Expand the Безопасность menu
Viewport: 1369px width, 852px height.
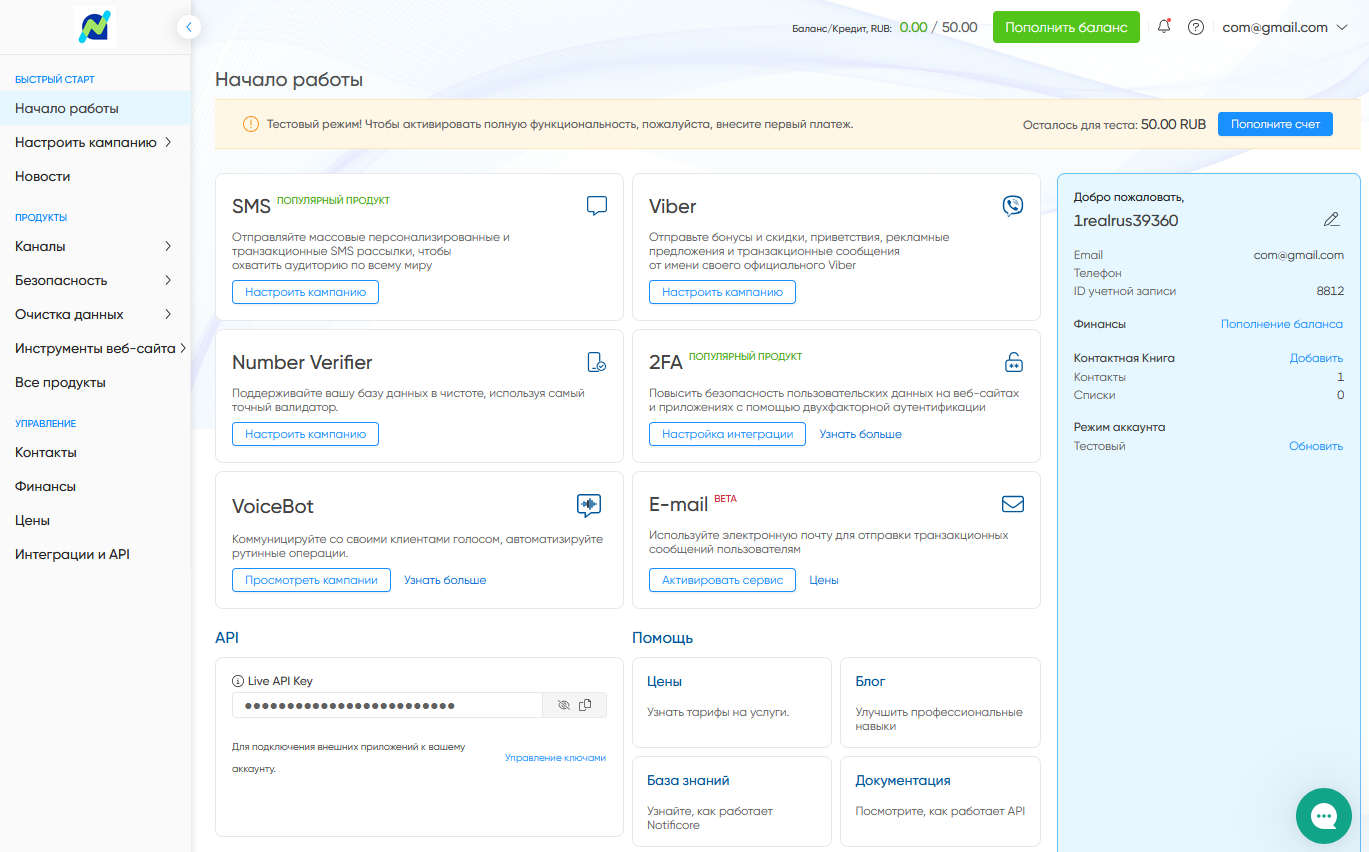tap(95, 280)
